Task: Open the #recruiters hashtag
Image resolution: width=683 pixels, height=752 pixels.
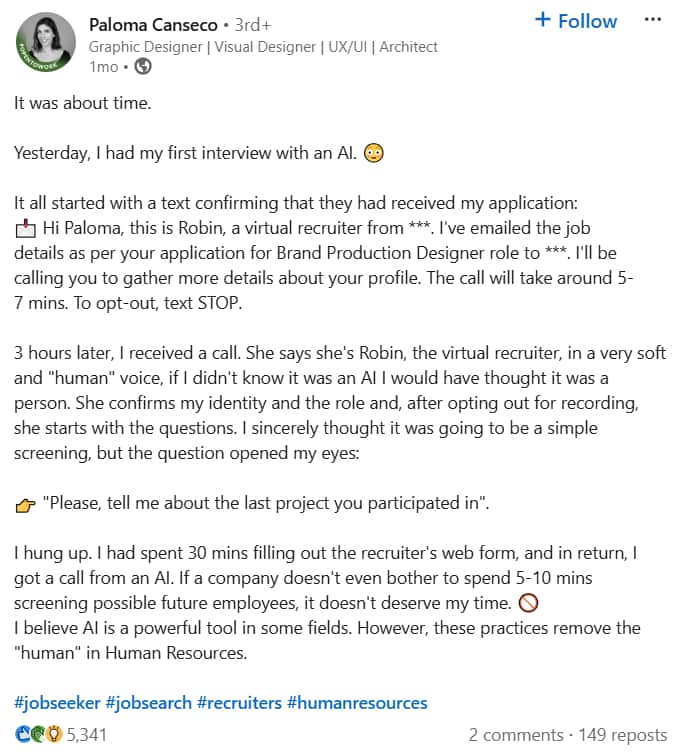Action: point(239,703)
